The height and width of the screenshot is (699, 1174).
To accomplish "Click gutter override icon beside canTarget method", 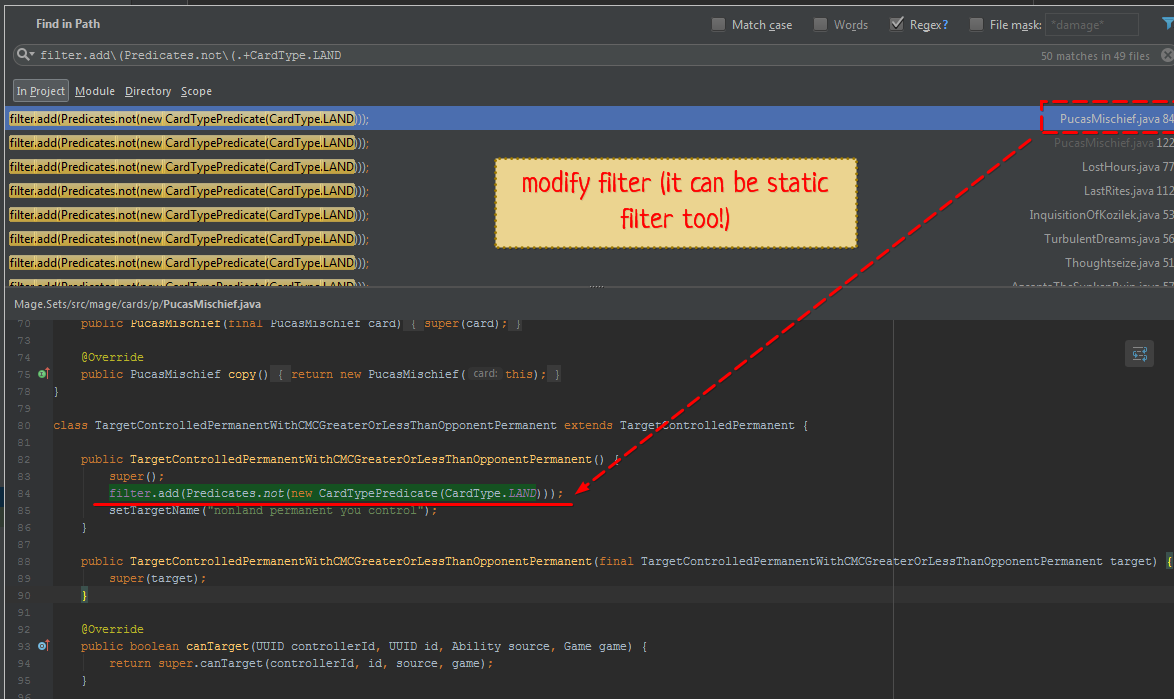I will point(42,646).
